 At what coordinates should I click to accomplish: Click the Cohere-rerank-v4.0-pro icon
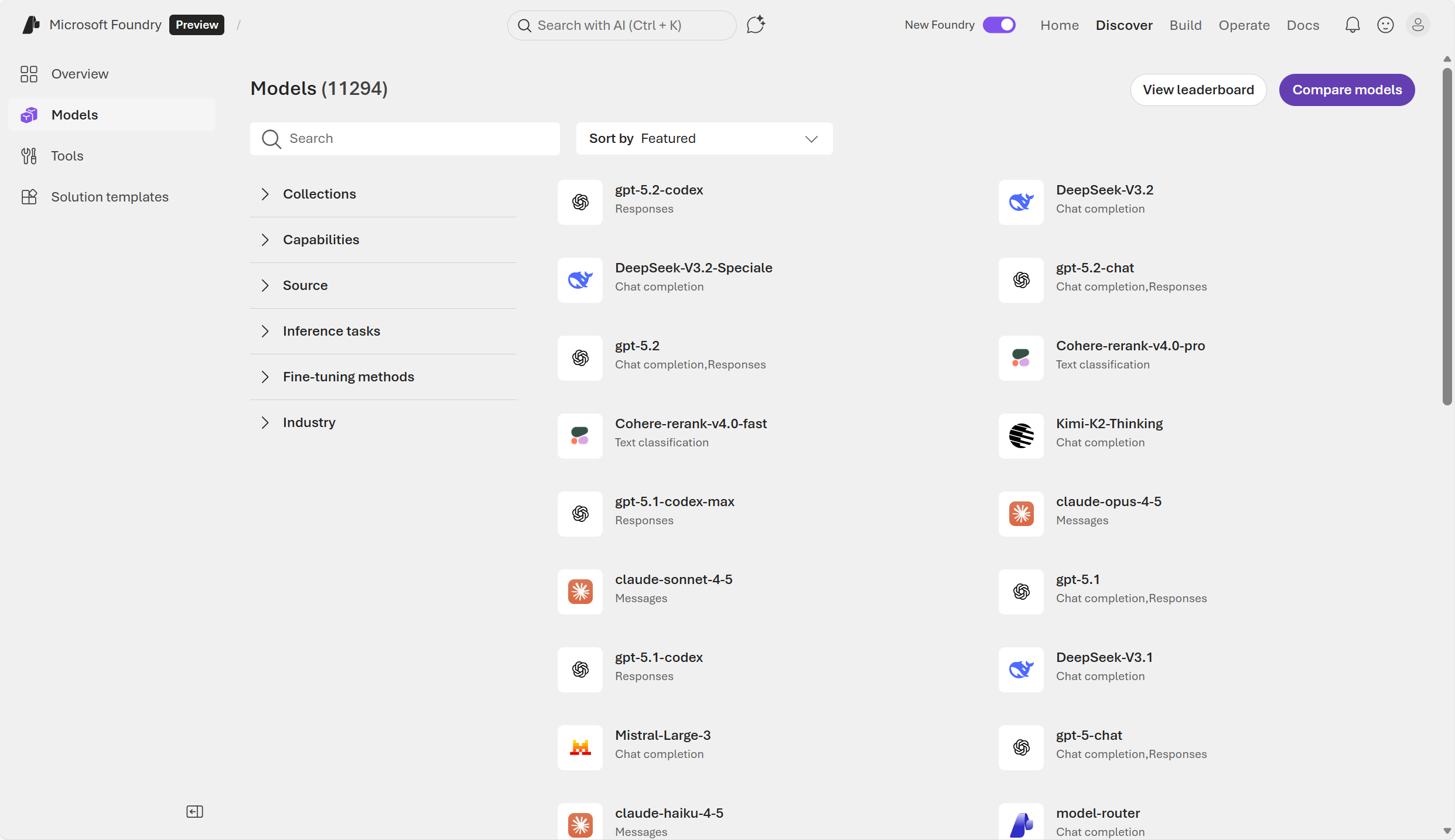tap(1021, 358)
